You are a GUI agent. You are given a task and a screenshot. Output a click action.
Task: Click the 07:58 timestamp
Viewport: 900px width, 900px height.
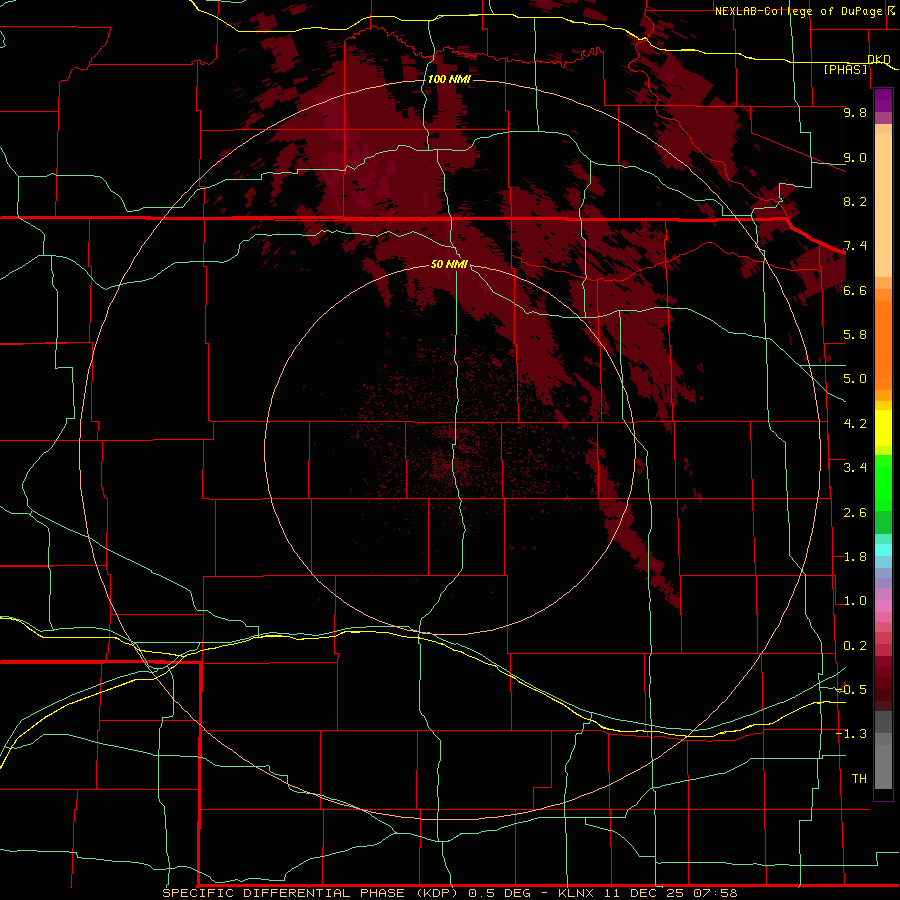coord(714,893)
